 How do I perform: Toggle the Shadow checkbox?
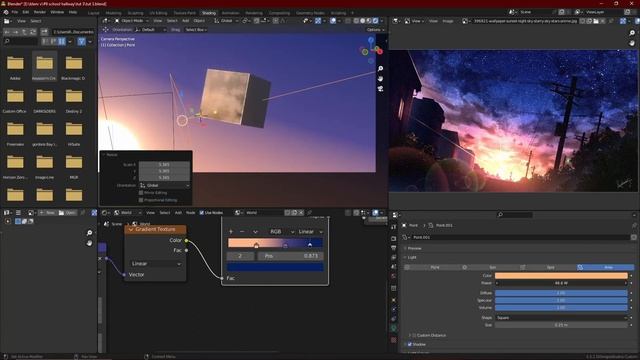click(410, 344)
